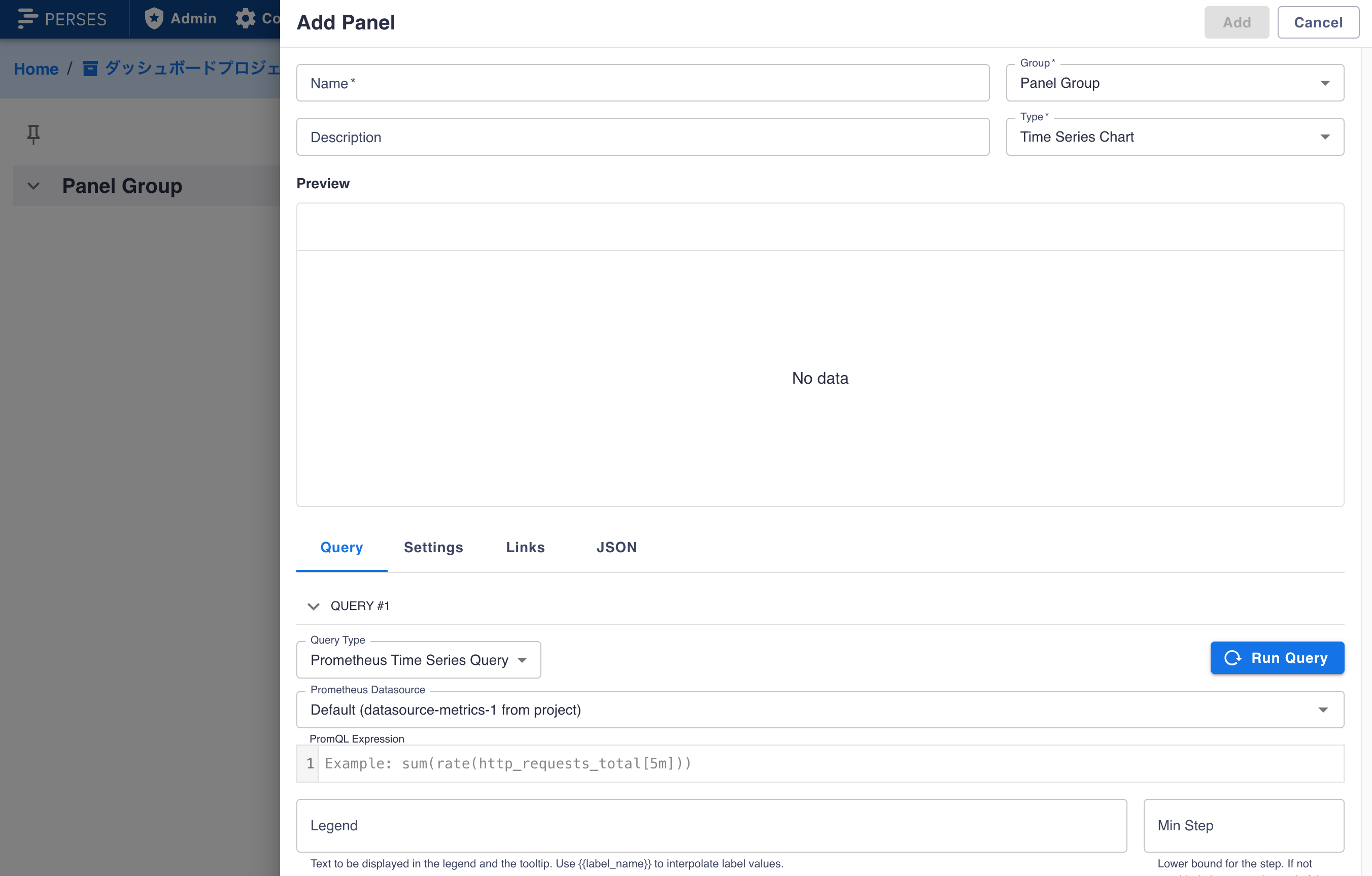
Task: Click the refresh icon on Run Query
Action: coord(1233,658)
